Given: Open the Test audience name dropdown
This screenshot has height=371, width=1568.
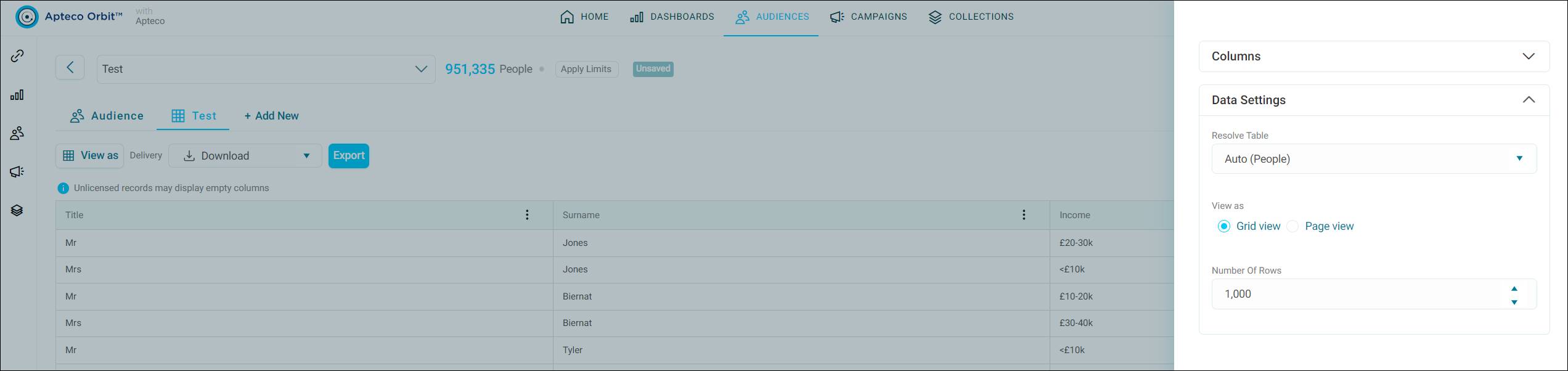Looking at the screenshot, I should tap(266, 69).
